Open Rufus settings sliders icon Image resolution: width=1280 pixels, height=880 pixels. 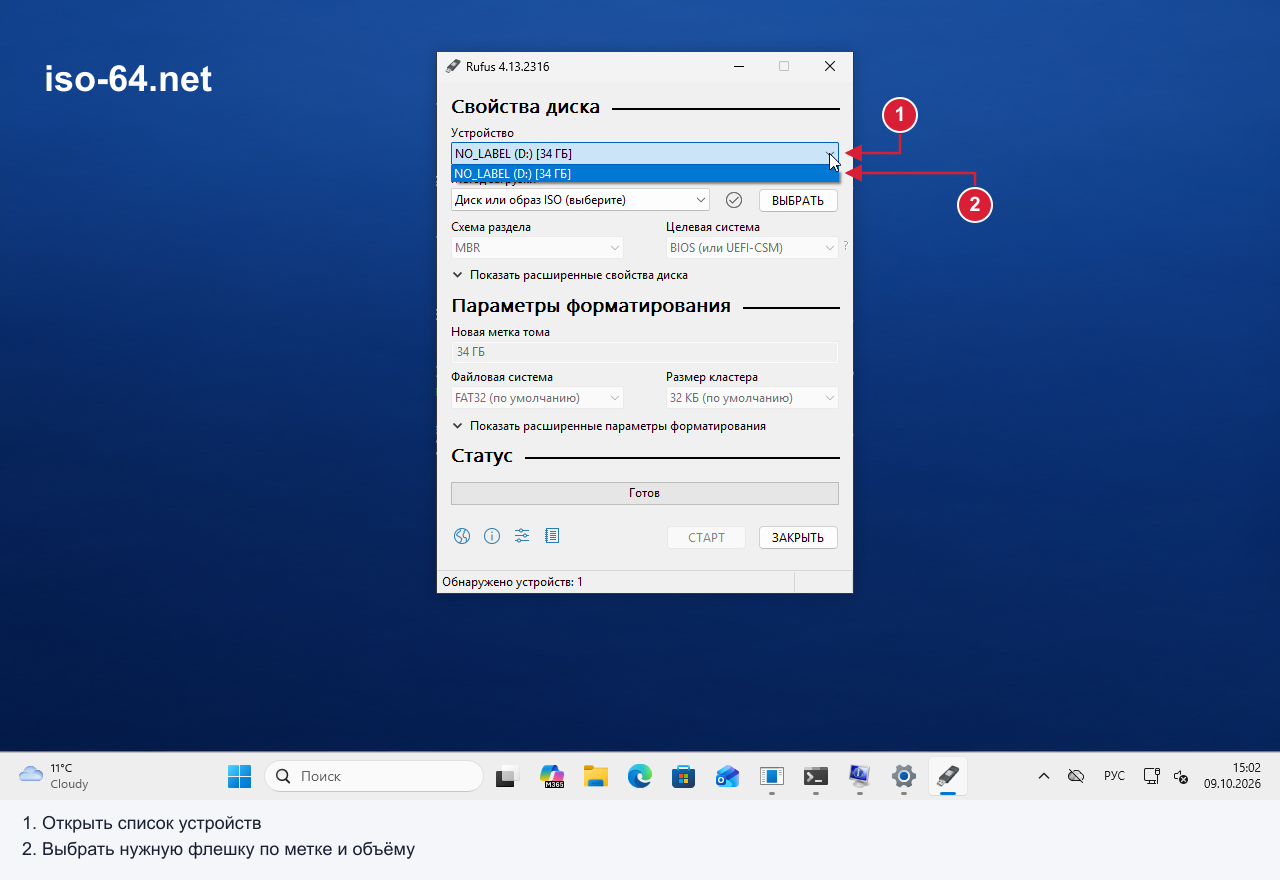coord(522,536)
